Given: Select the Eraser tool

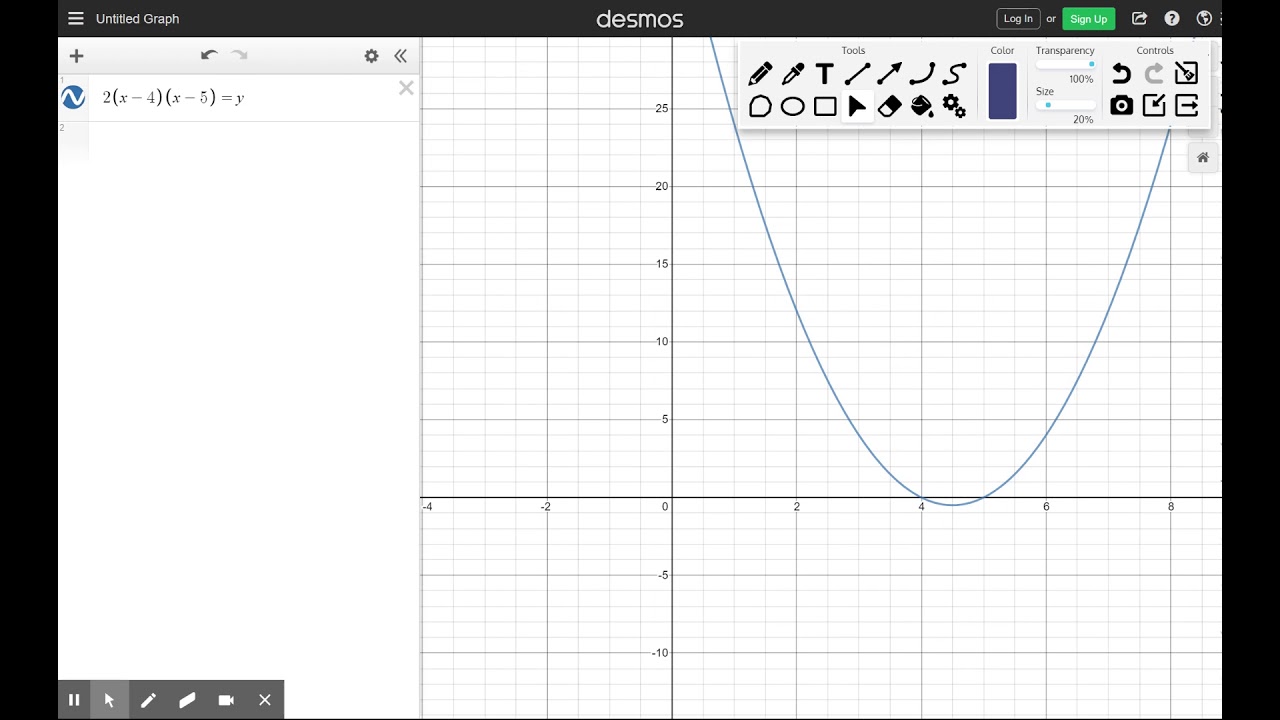Looking at the screenshot, I should click(x=889, y=106).
